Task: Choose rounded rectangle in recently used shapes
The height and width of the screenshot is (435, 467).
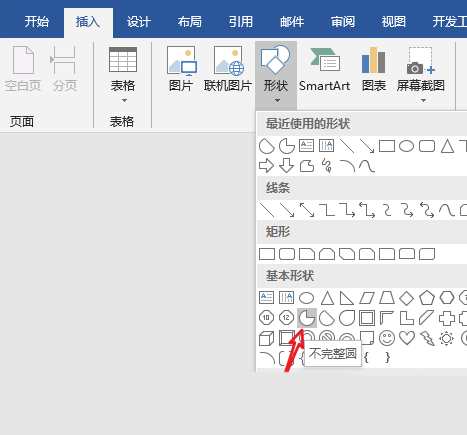Action: [427, 146]
